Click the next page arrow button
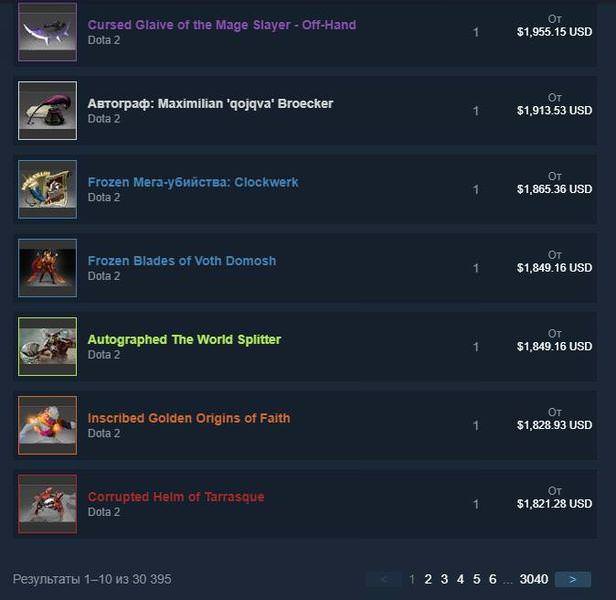Screen dimensions: 616x600 (x=573, y=580)
